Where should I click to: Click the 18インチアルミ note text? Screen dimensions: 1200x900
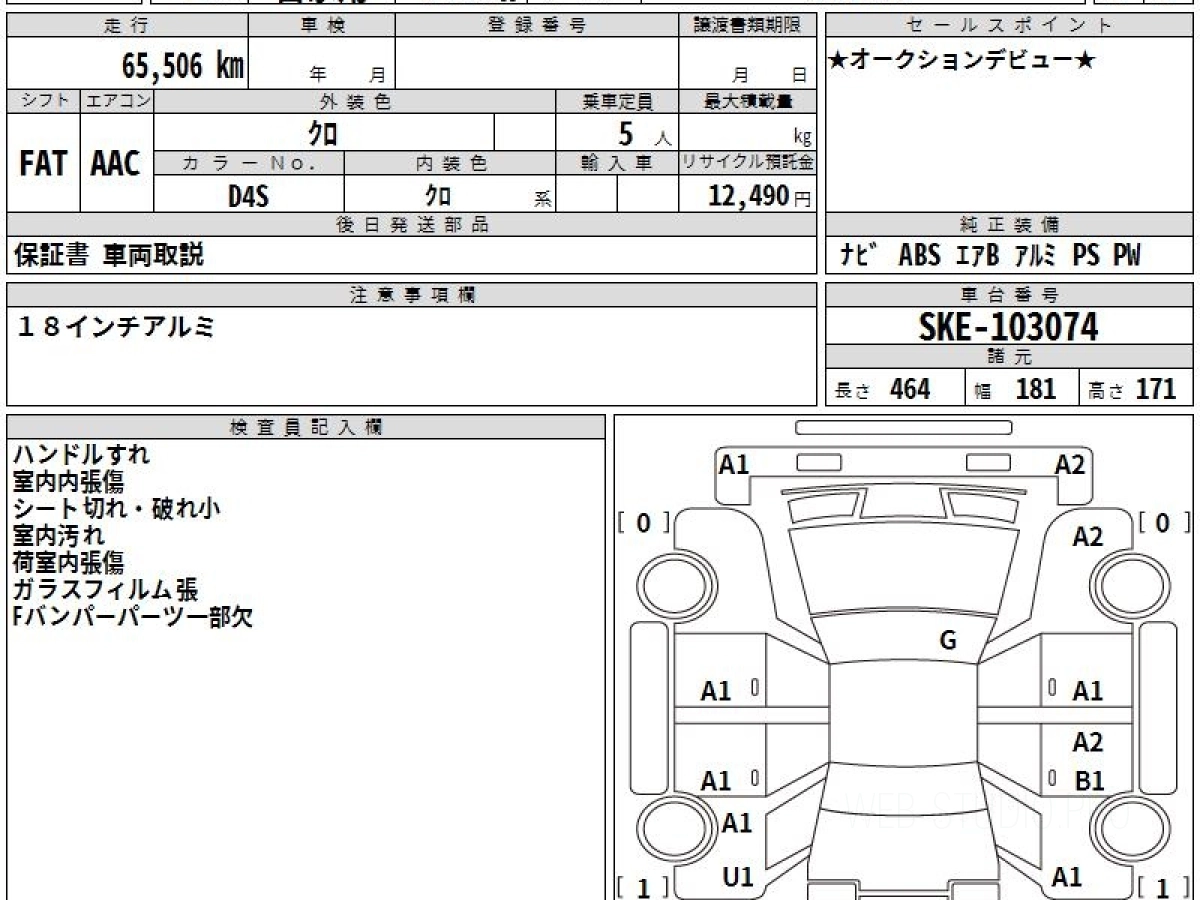115,326
